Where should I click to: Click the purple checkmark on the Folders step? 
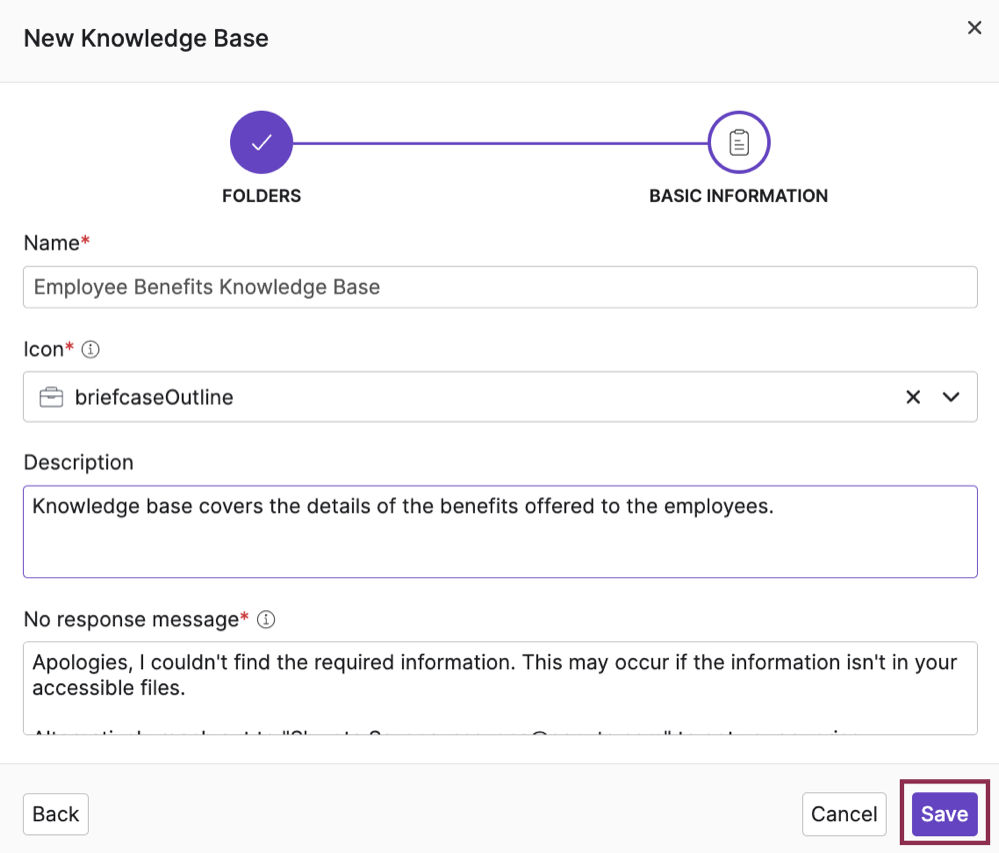pyautogui.click(x=261, y=141)
